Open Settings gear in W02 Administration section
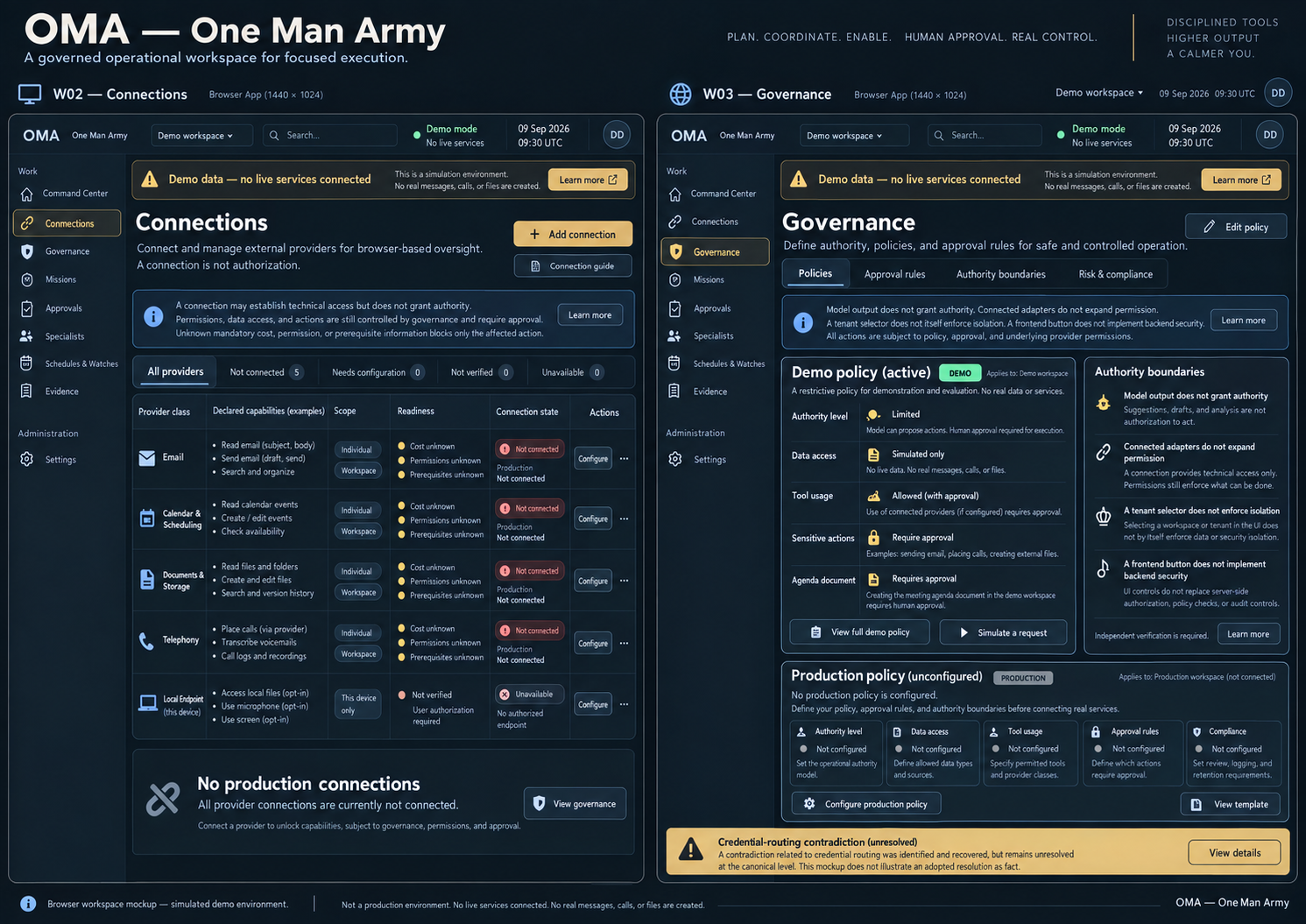Image resolution: width=1306 pixels, height=924 pixels. 27,459
